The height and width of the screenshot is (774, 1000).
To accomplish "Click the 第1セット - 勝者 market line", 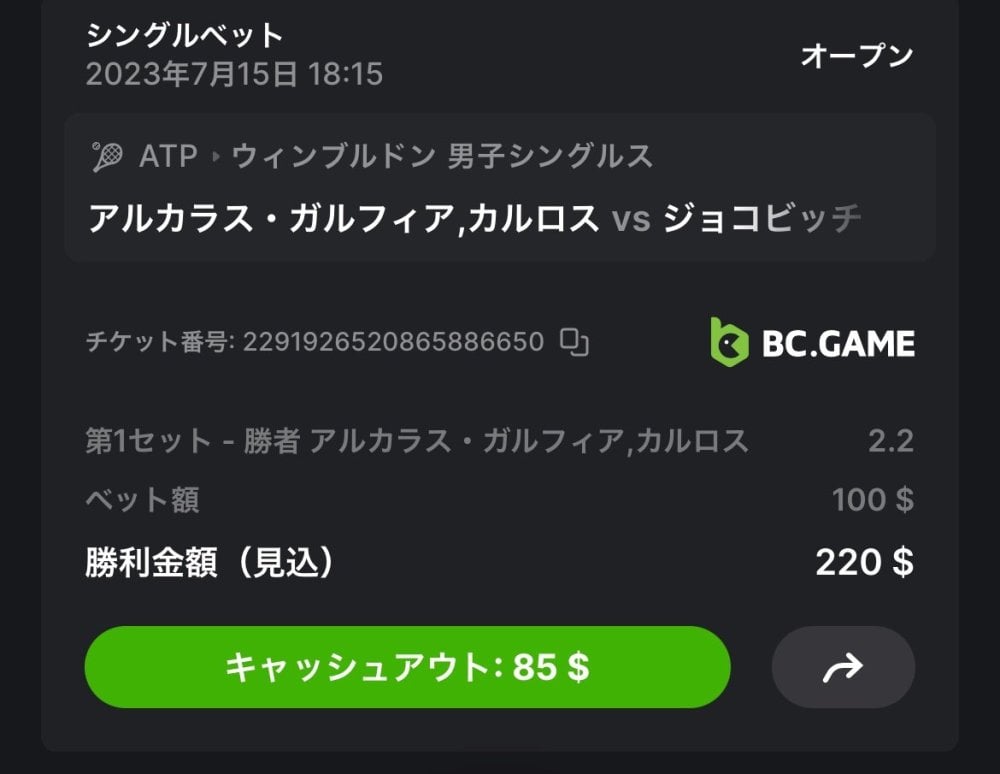I will 416,441.
